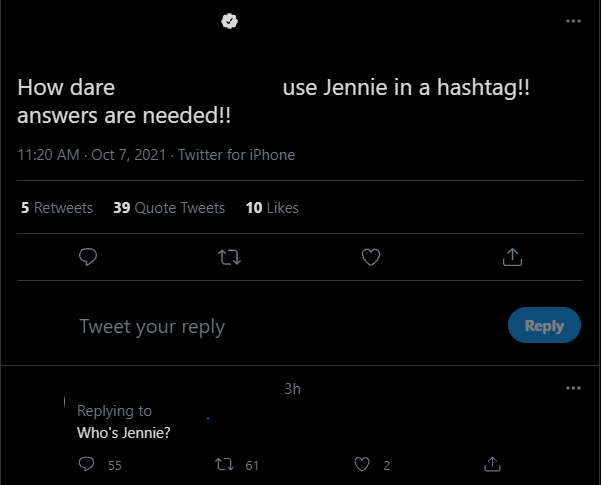
Task: Like the main tweet with the heart
Action: pos(370,258)
